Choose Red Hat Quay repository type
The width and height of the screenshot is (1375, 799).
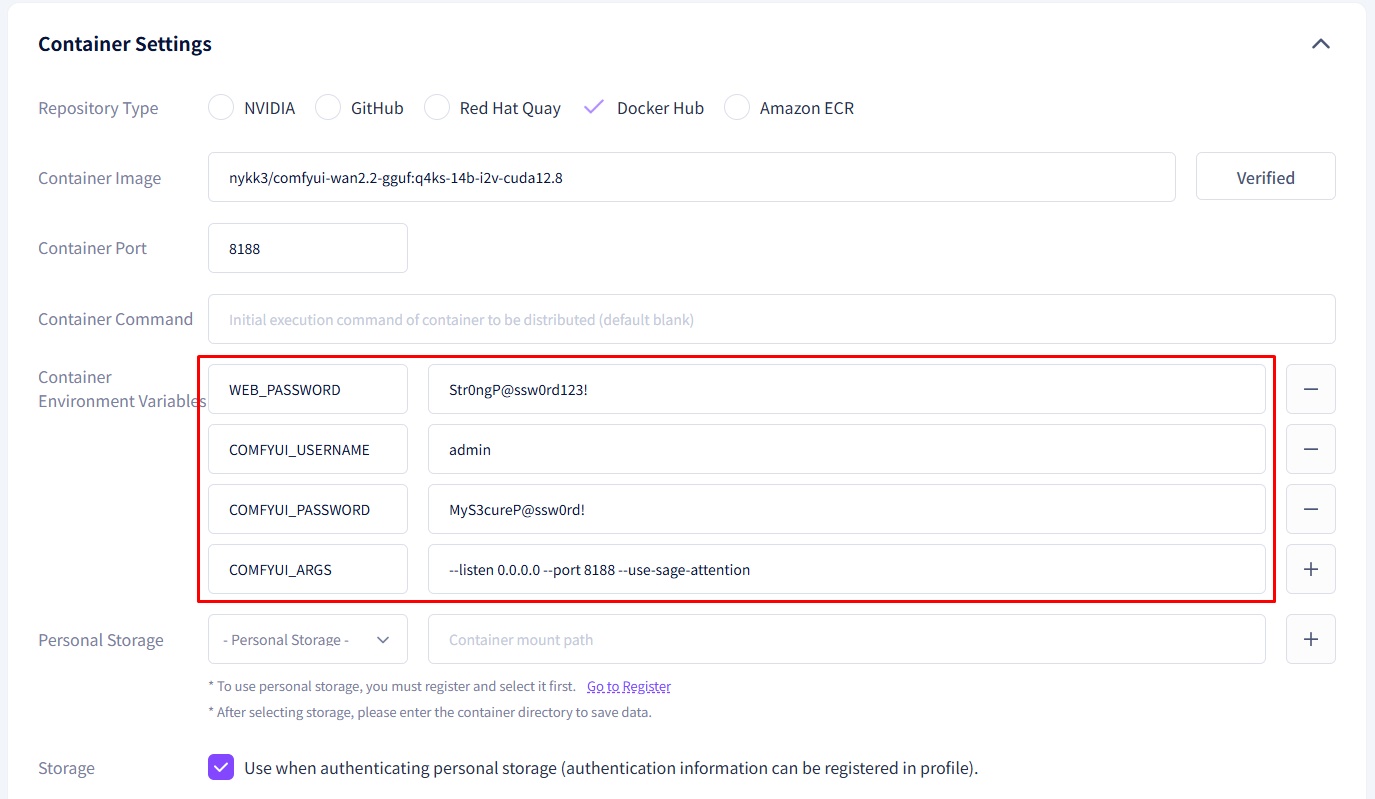[x=437, y=108]
